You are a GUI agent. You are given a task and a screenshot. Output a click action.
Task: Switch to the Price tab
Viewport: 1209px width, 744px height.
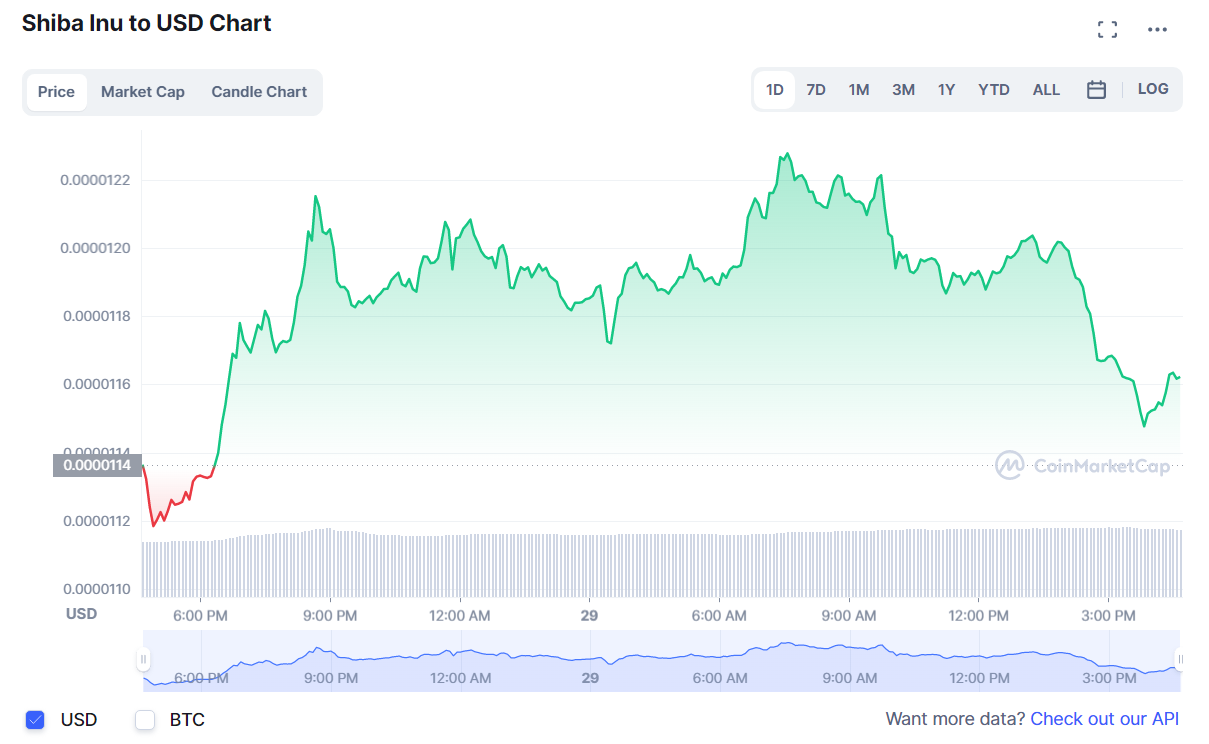(x=56, y=92)
